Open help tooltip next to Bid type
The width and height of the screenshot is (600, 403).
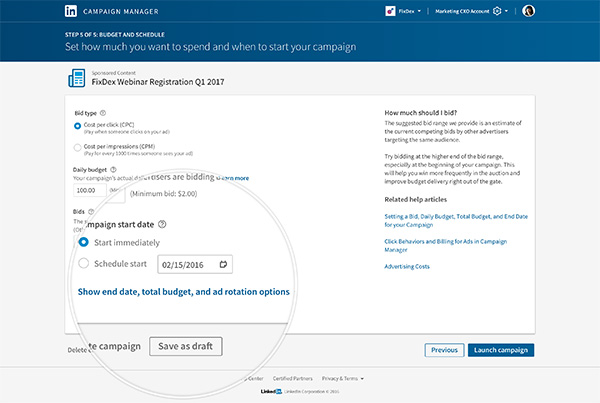103,113
